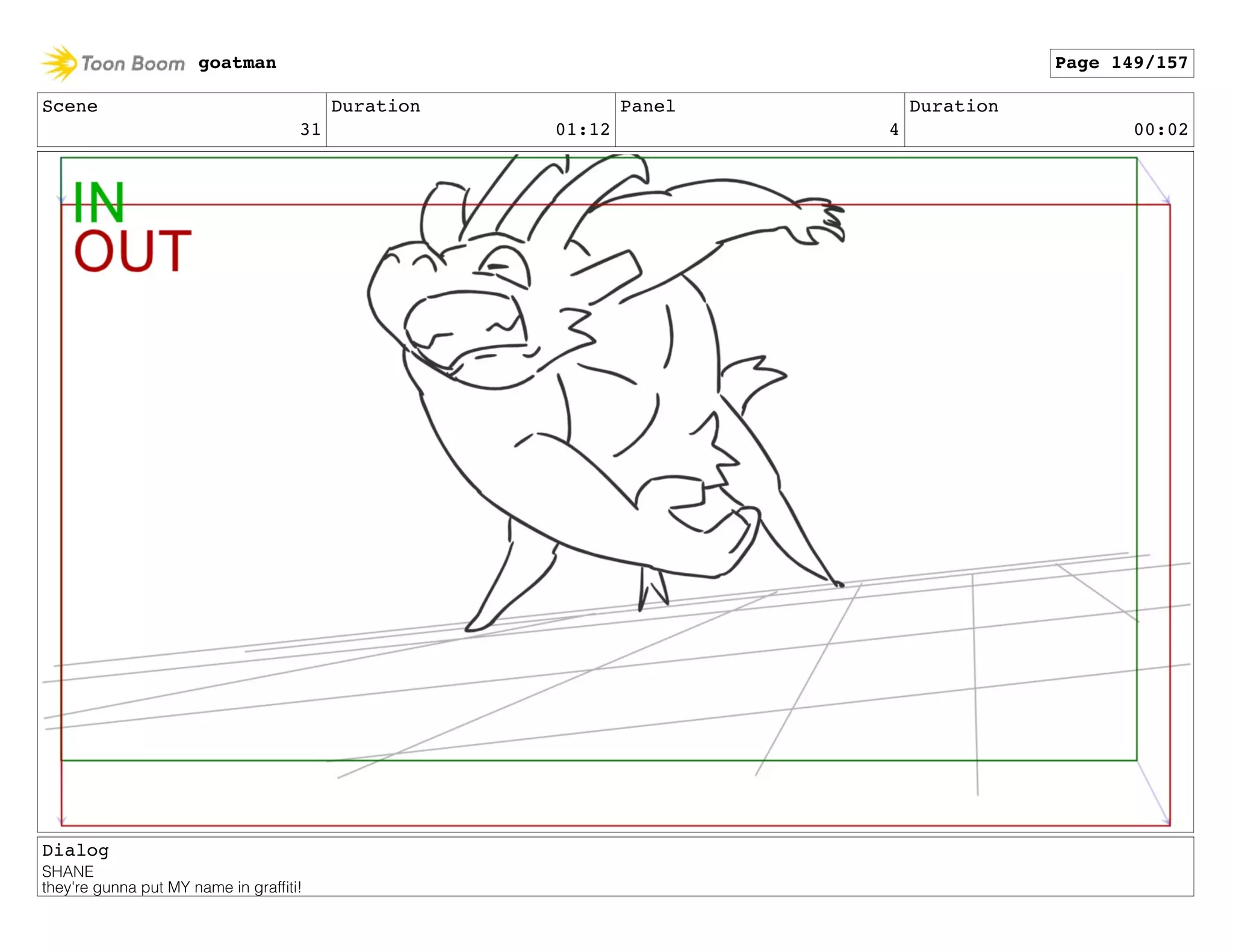Click the 'Scene' header label
Viewport: 1233px width, 952px height.
click(x=70, y=107)
